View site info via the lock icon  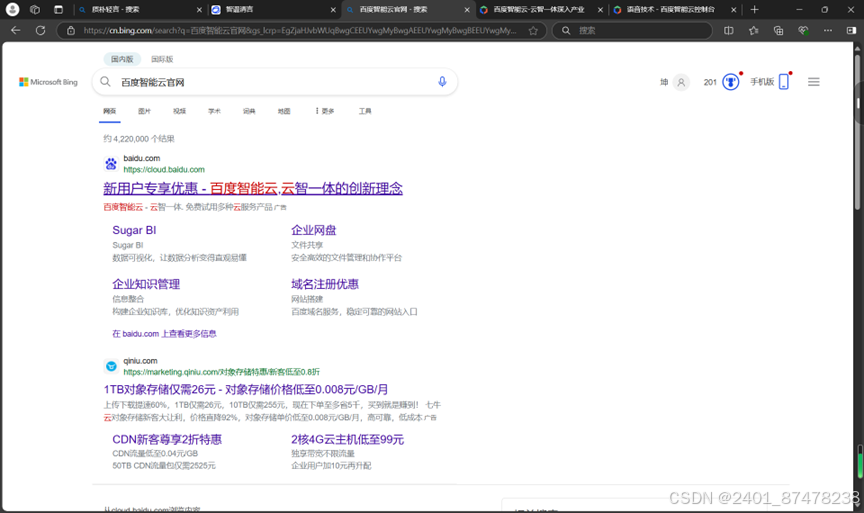click(x=71, y=31)
